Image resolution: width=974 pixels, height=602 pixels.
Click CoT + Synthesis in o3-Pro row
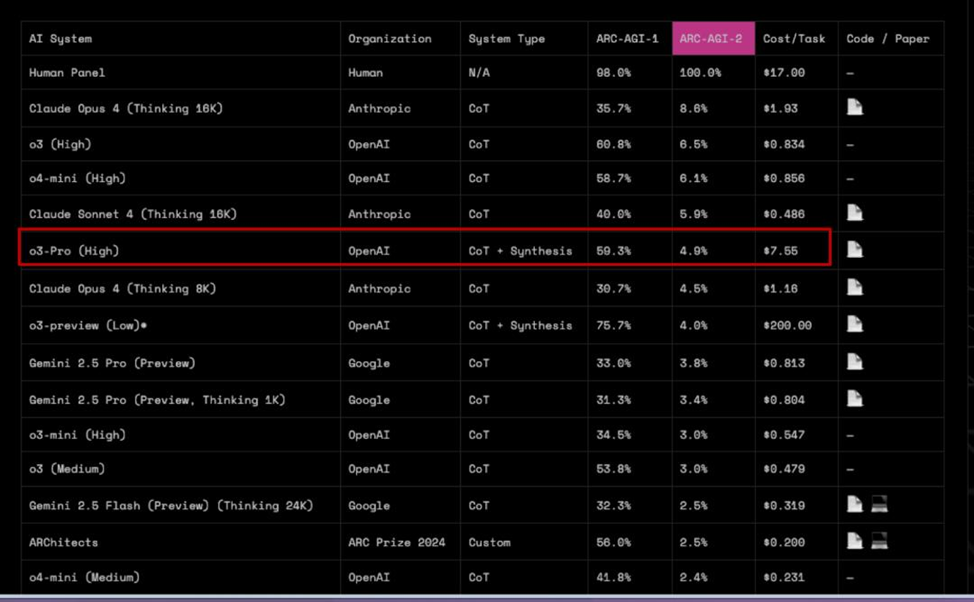(x=520, y=250)
